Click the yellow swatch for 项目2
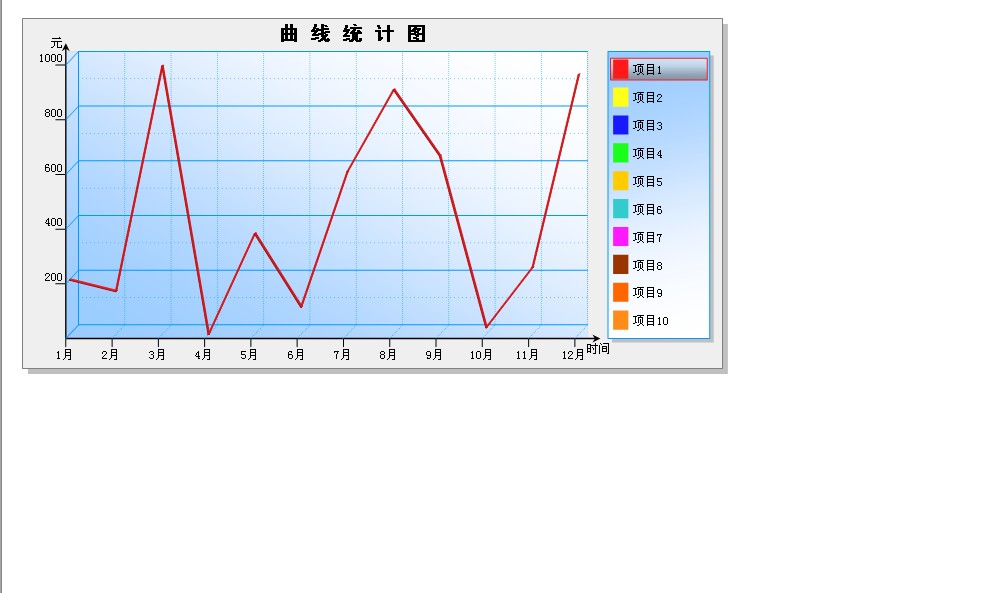This screenshot has height=593, width=996. 621,97
